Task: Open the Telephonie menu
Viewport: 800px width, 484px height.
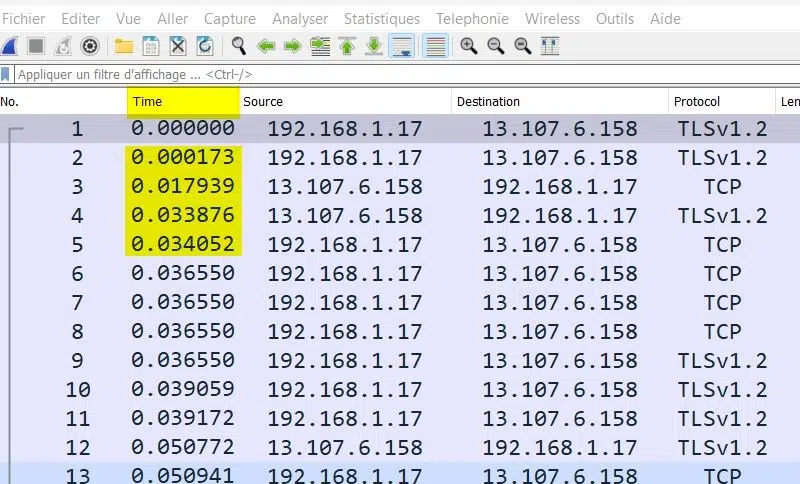Action: tap(472, 19)
